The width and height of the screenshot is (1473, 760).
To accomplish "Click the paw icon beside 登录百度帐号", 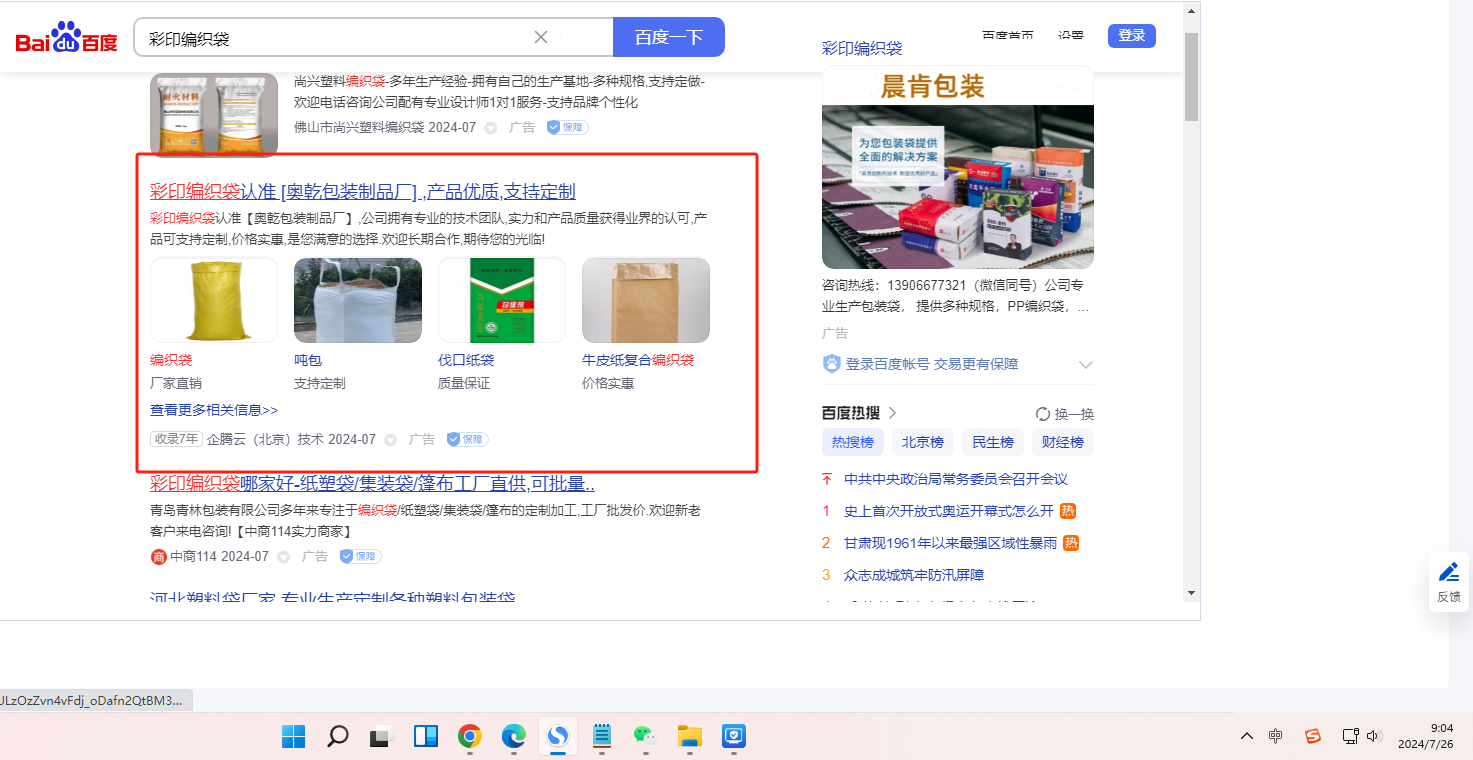I will (x=832, y=364).
